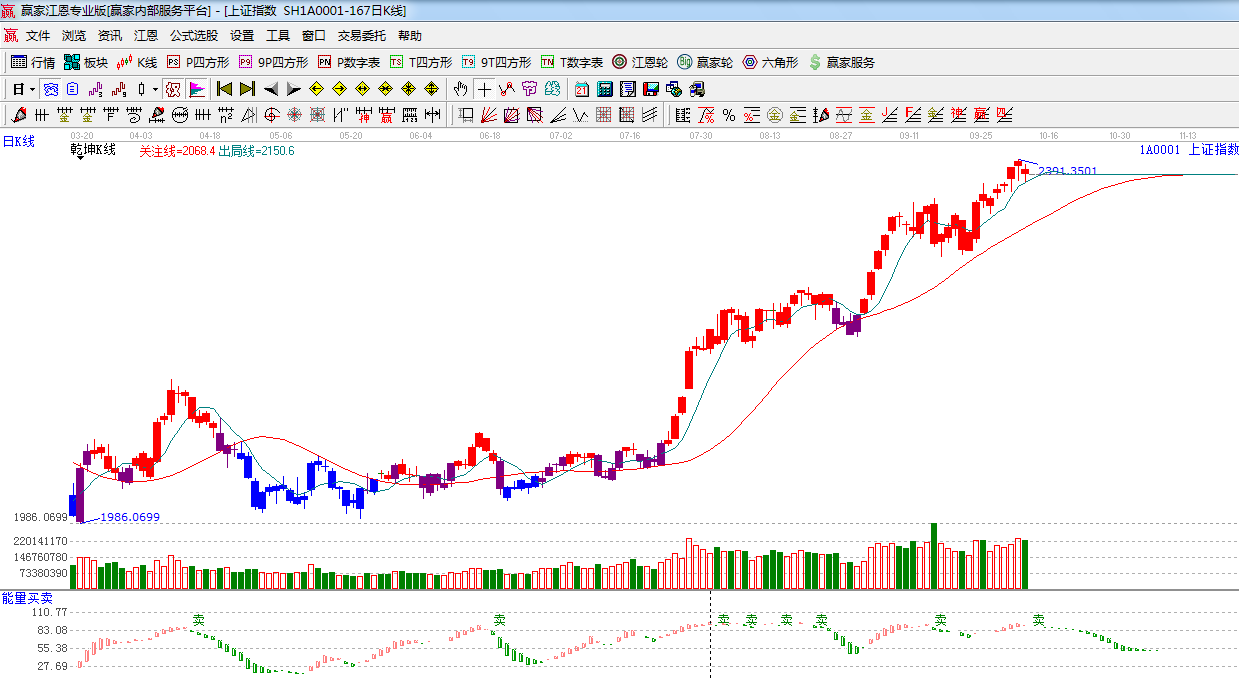Click the 行情 quotes button
The width and height of the screenshot is (1239, 681).
[x=33, y=62]
